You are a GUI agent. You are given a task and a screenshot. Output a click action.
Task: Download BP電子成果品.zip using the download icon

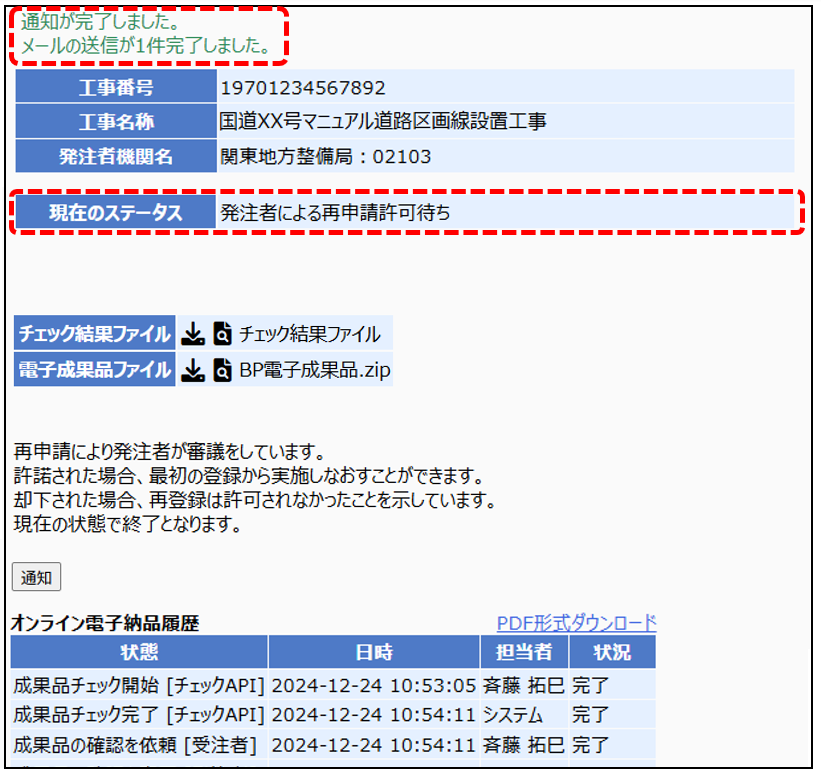[x=193, y=371]
